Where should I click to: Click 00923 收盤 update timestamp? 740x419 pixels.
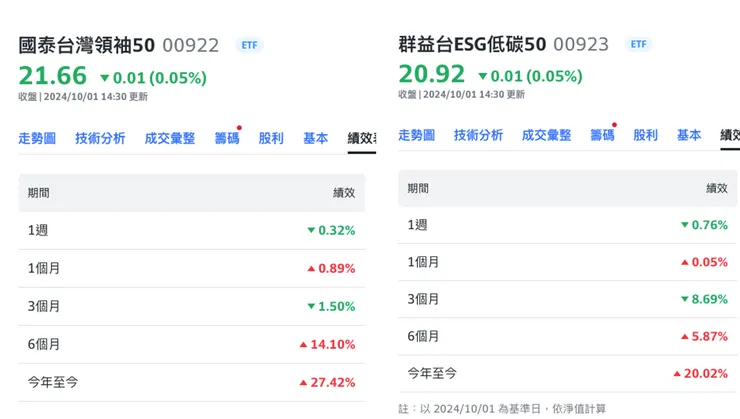coord(462,94)
